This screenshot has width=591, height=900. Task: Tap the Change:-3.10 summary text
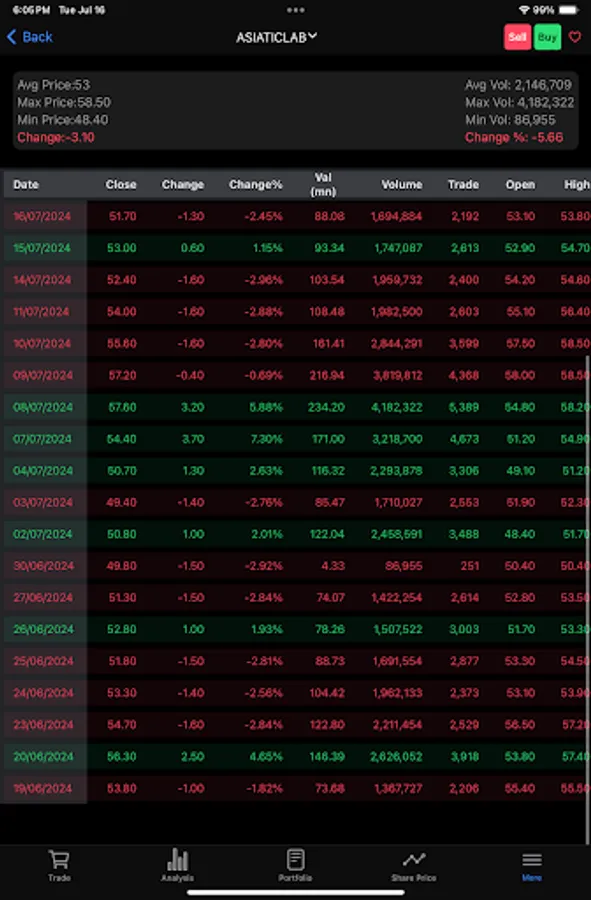pos(56,138)
